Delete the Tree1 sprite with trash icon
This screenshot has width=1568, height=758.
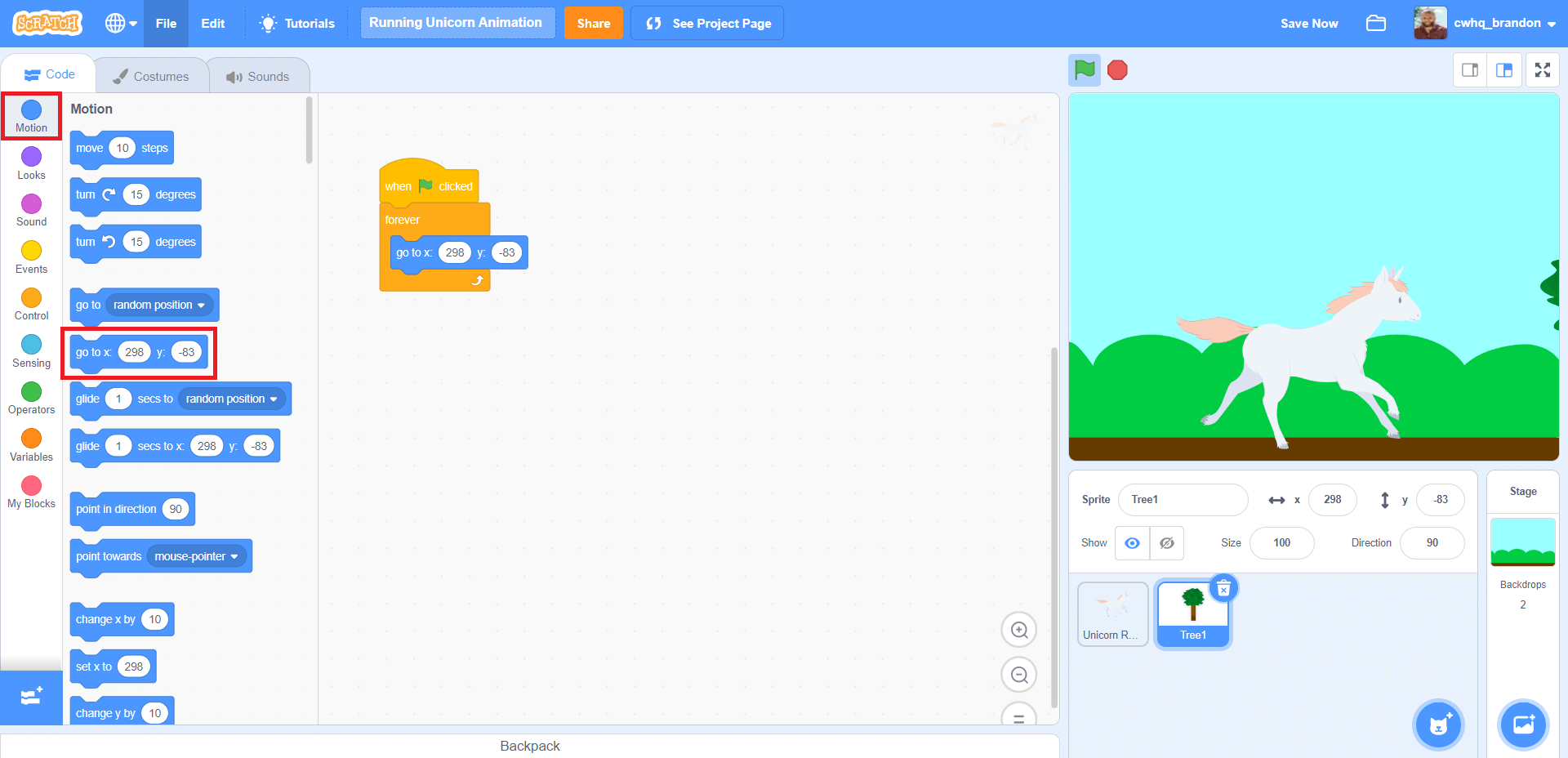click(1223, 588)
